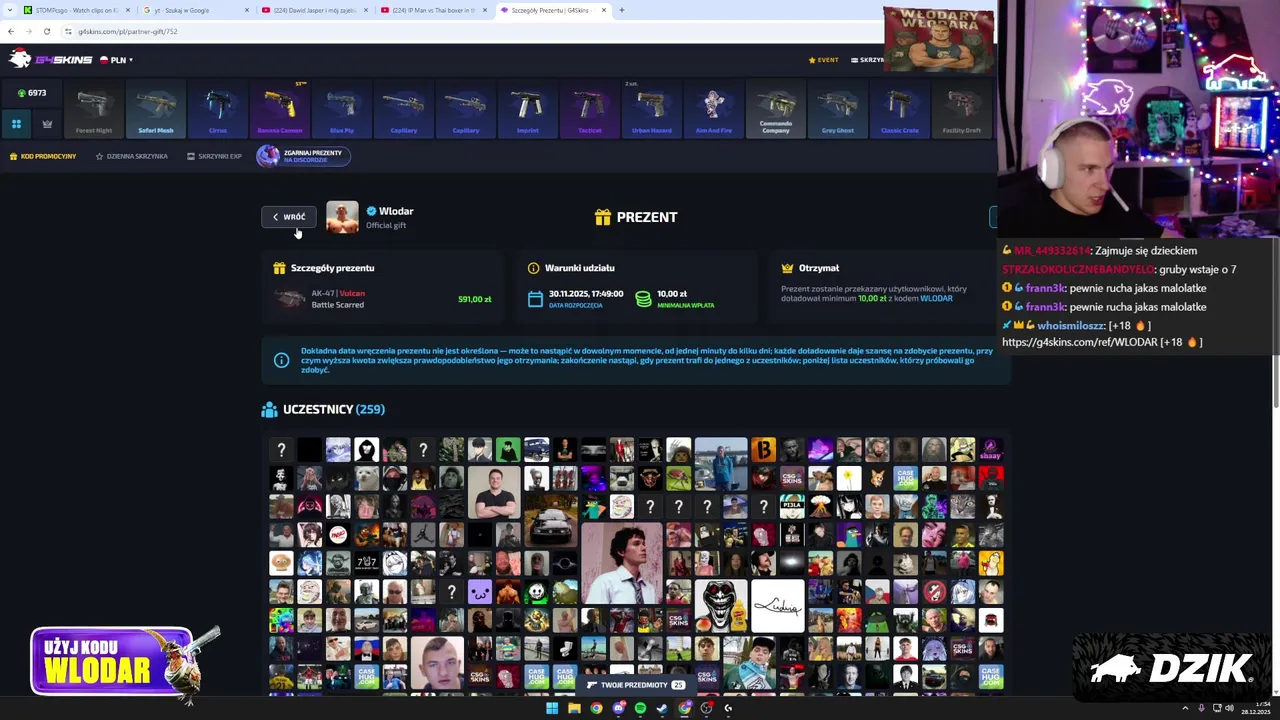The width and height of the screenshot is (1280, 720).
Task: Click the shaay participant avatar
Action: [990, 450]
